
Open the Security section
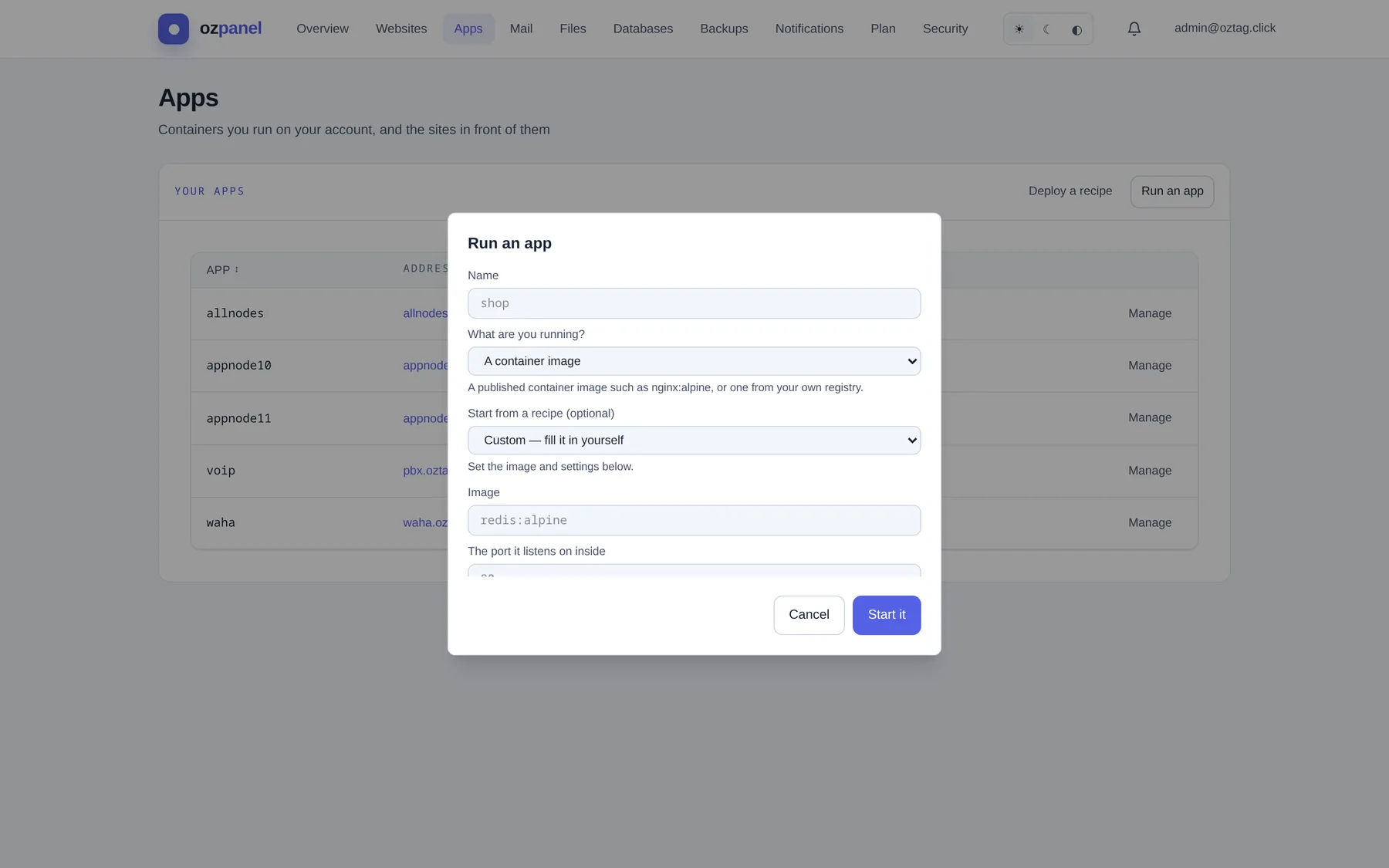click(x=945, y=29)
